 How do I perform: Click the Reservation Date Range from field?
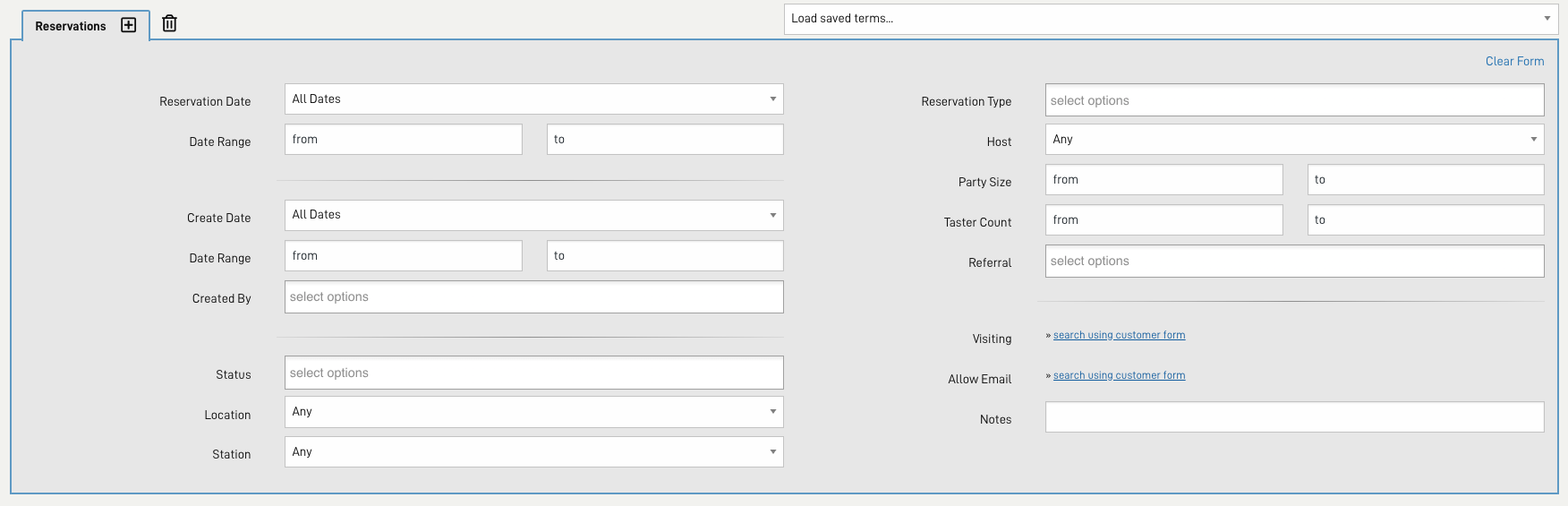pyautogui.click(x=403, y=140)
